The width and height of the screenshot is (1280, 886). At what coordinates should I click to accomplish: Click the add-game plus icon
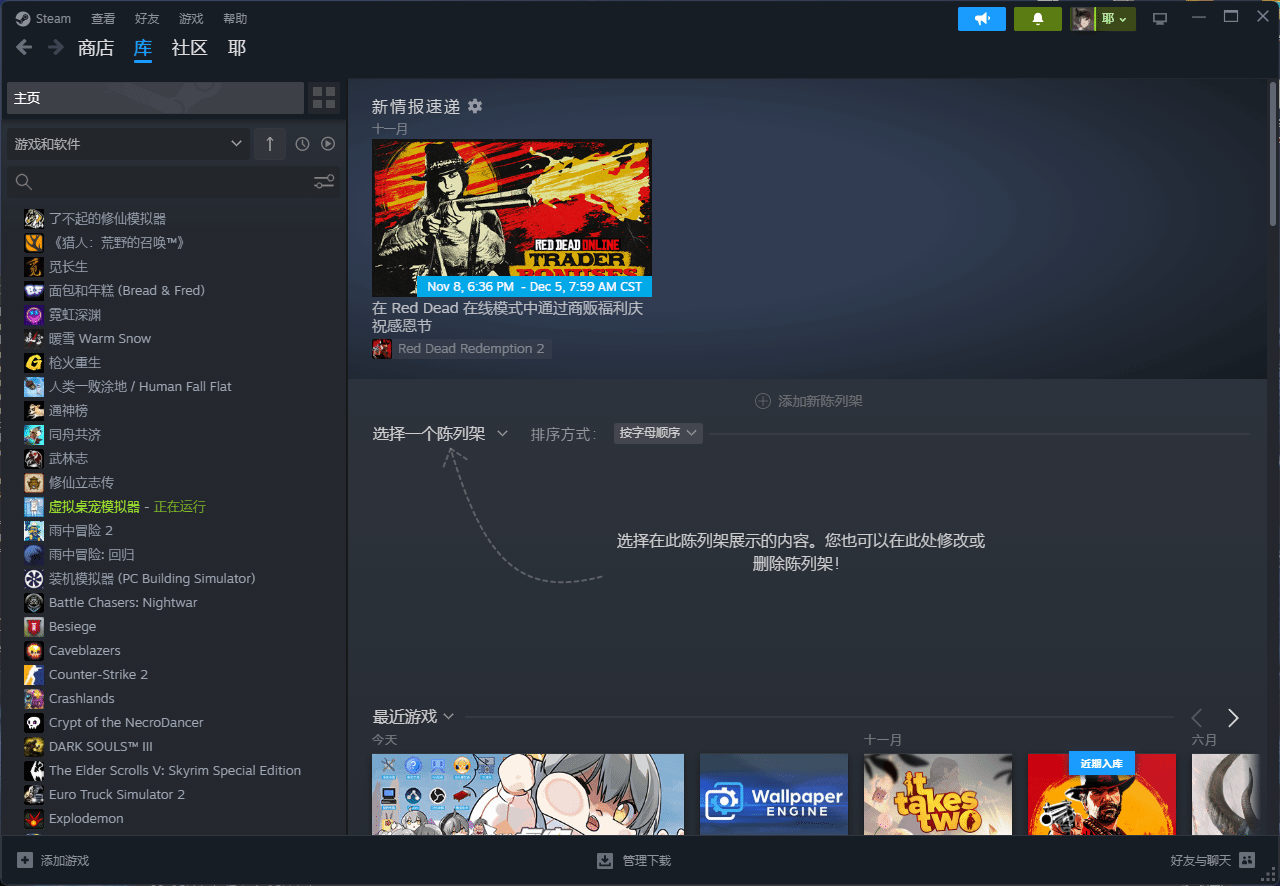coord(25,860)
